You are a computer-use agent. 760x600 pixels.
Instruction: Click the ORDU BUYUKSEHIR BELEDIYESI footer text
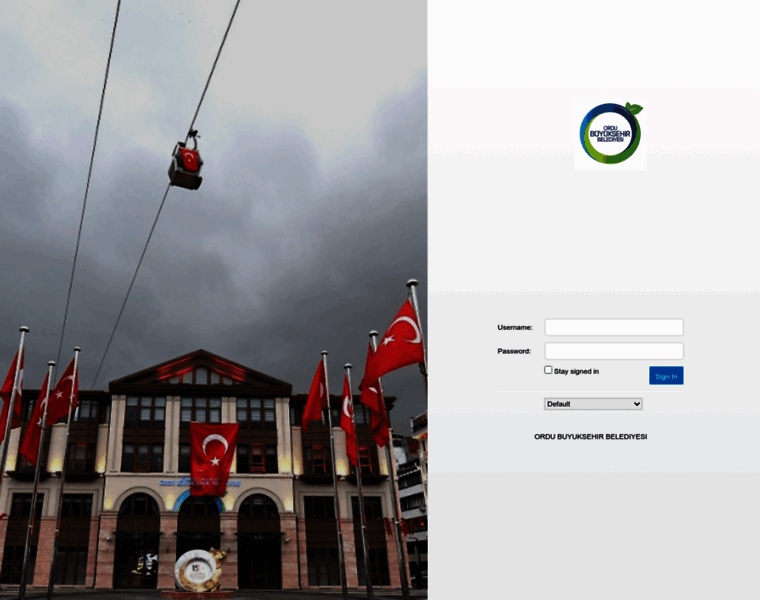pos(590,437)
